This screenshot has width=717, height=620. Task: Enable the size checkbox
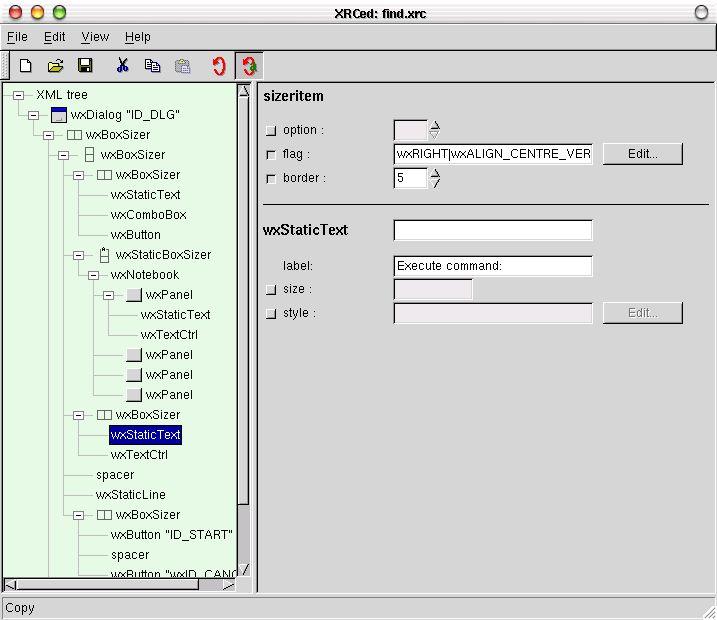271,289
